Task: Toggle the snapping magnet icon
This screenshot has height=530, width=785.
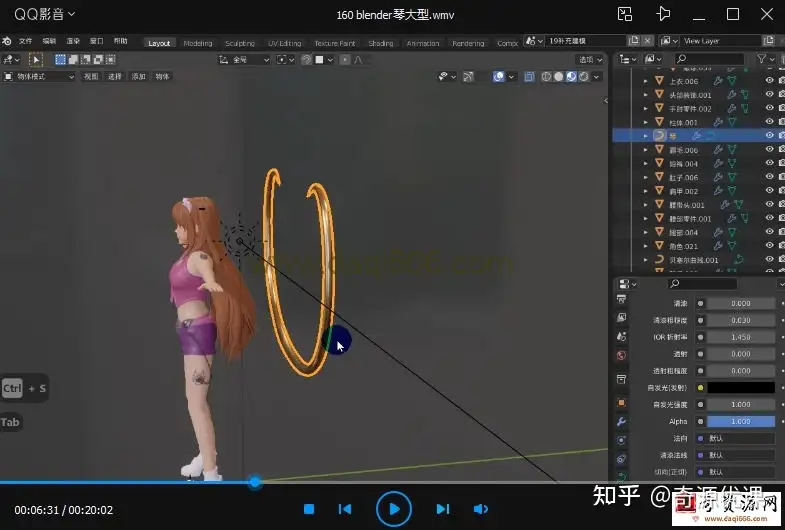Action: (x=306, y=60)
